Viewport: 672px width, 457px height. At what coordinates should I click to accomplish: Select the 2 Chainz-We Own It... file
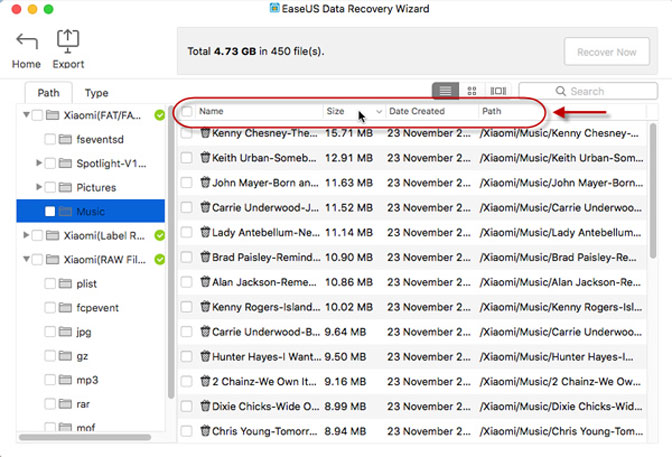(412, 381)
